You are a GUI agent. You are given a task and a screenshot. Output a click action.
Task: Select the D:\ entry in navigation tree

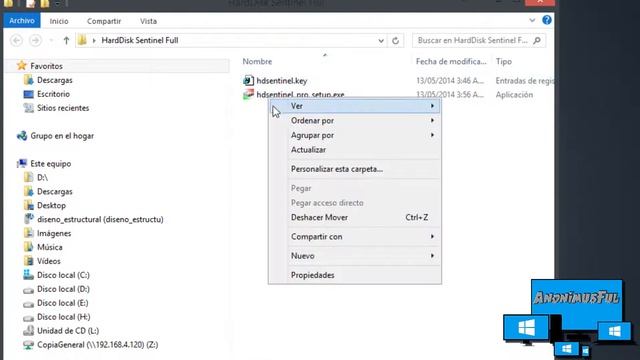(x=42, y=178)
